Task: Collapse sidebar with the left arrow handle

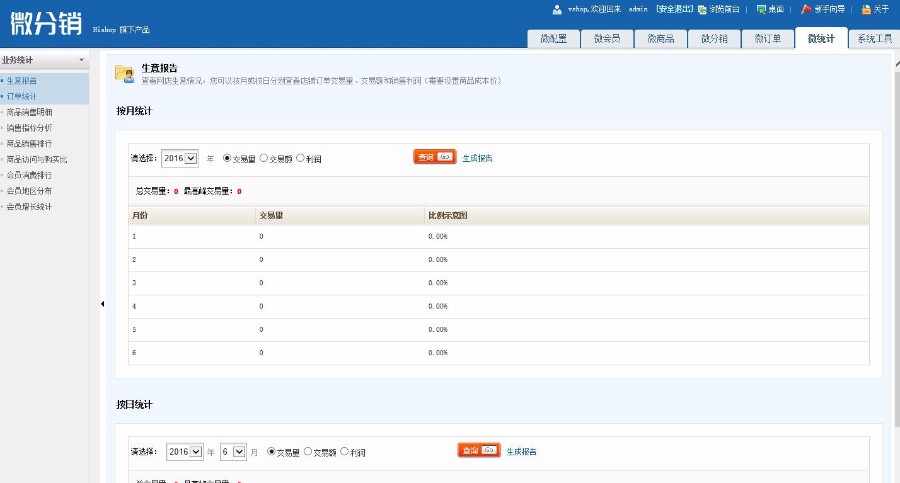Action: coord(102,304)
